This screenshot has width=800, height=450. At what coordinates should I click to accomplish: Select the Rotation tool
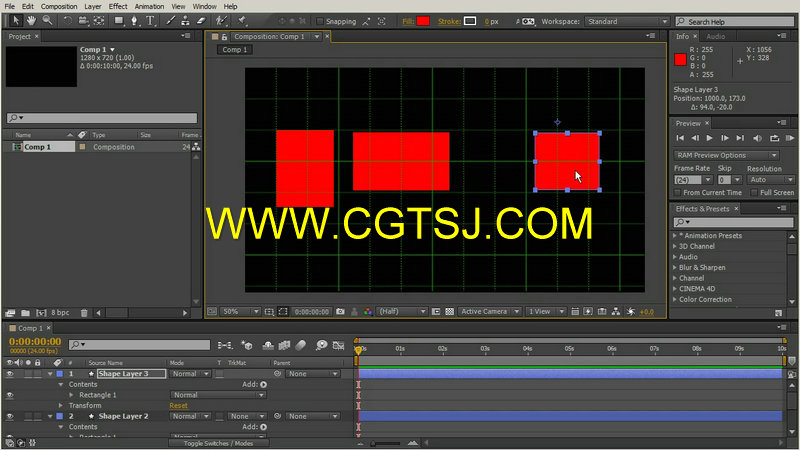click(67, 21)
